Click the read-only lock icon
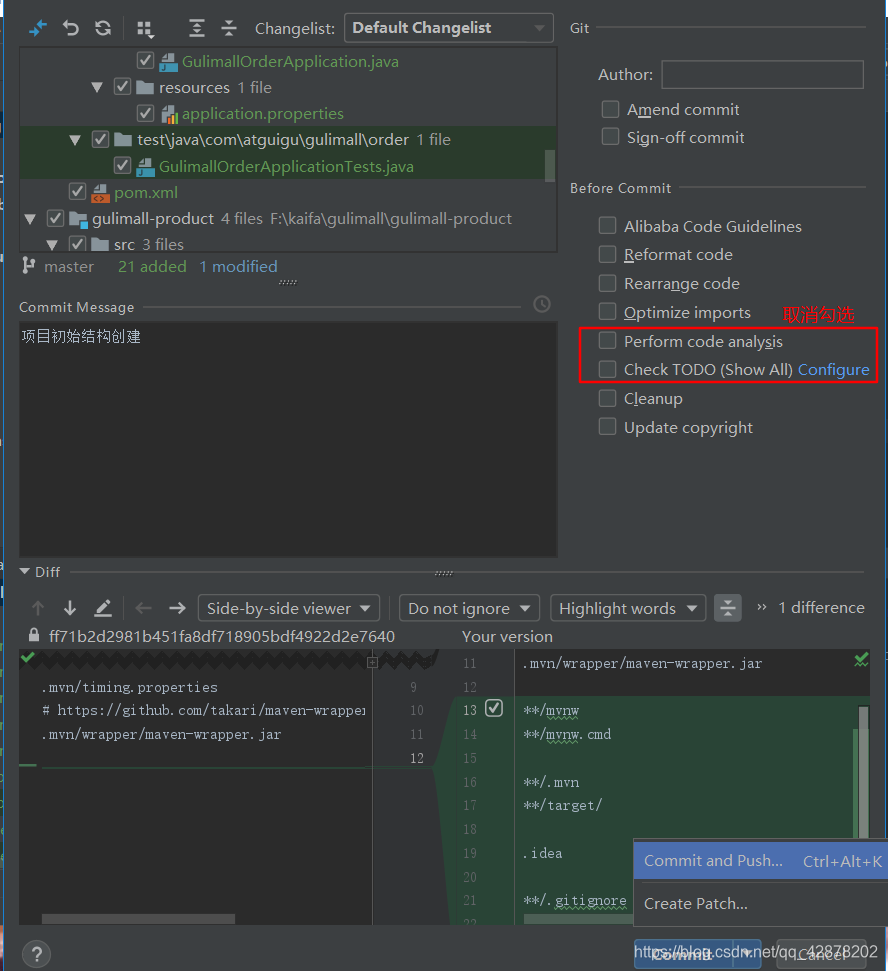 tap(34, 635)
